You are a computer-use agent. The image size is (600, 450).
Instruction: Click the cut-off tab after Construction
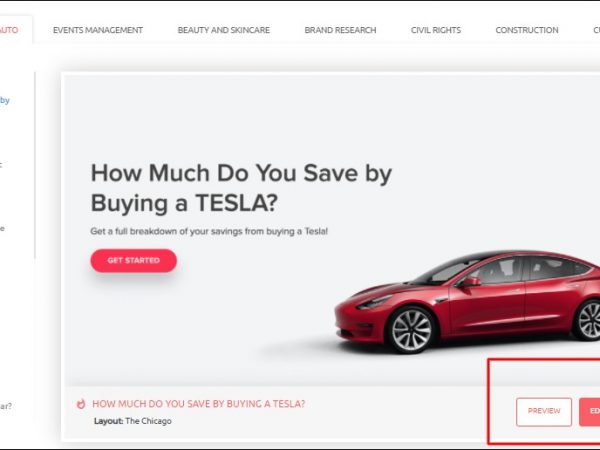point(597,30)
